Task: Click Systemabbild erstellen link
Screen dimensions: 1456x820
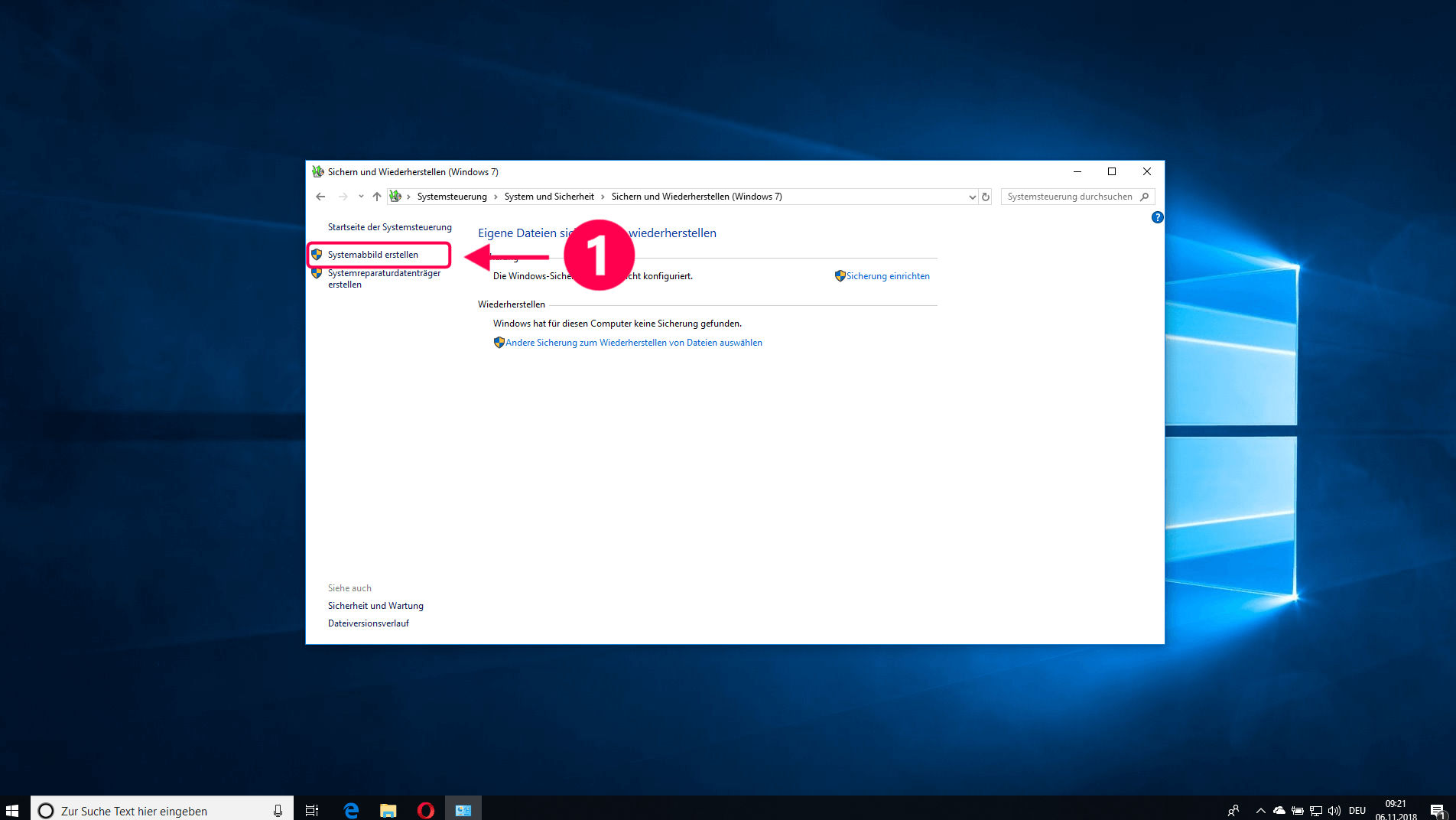Action: 372,255
